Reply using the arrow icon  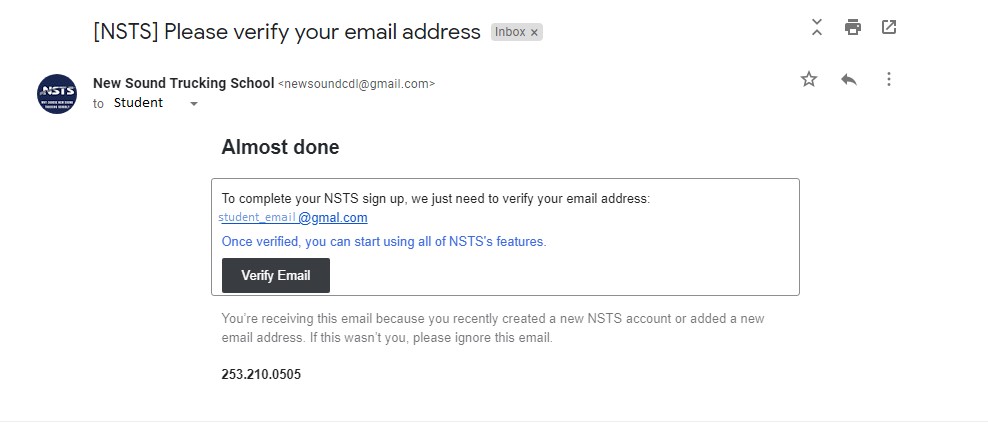click(x=849, y=79)
